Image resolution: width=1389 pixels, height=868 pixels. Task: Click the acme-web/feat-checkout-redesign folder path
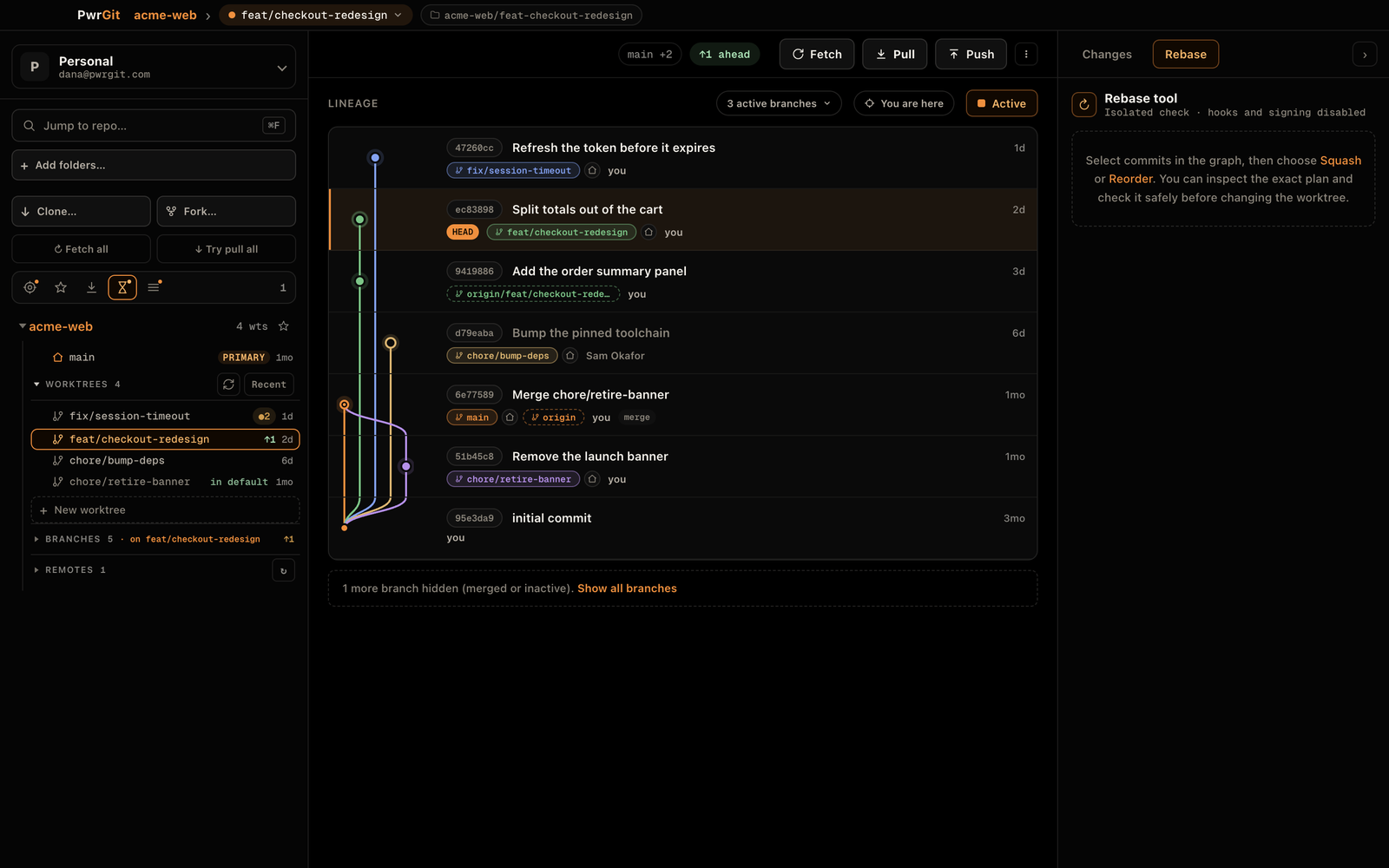click(531, 15)
